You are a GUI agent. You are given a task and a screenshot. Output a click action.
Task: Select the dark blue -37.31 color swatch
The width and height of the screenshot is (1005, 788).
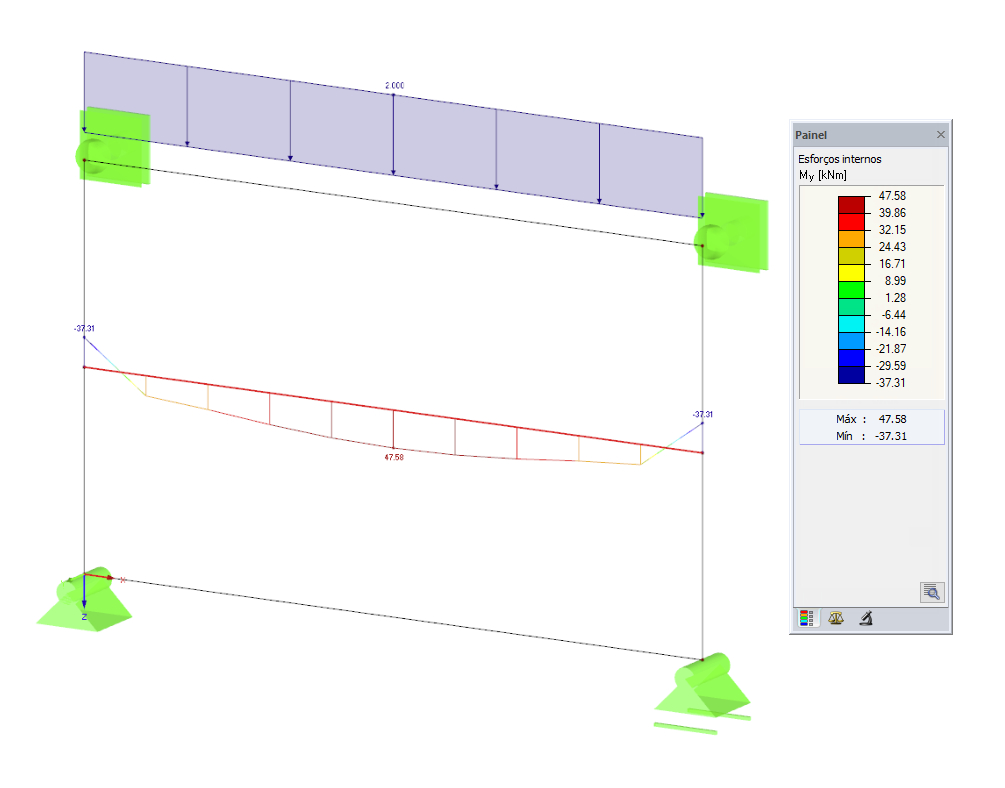point(851,374)
